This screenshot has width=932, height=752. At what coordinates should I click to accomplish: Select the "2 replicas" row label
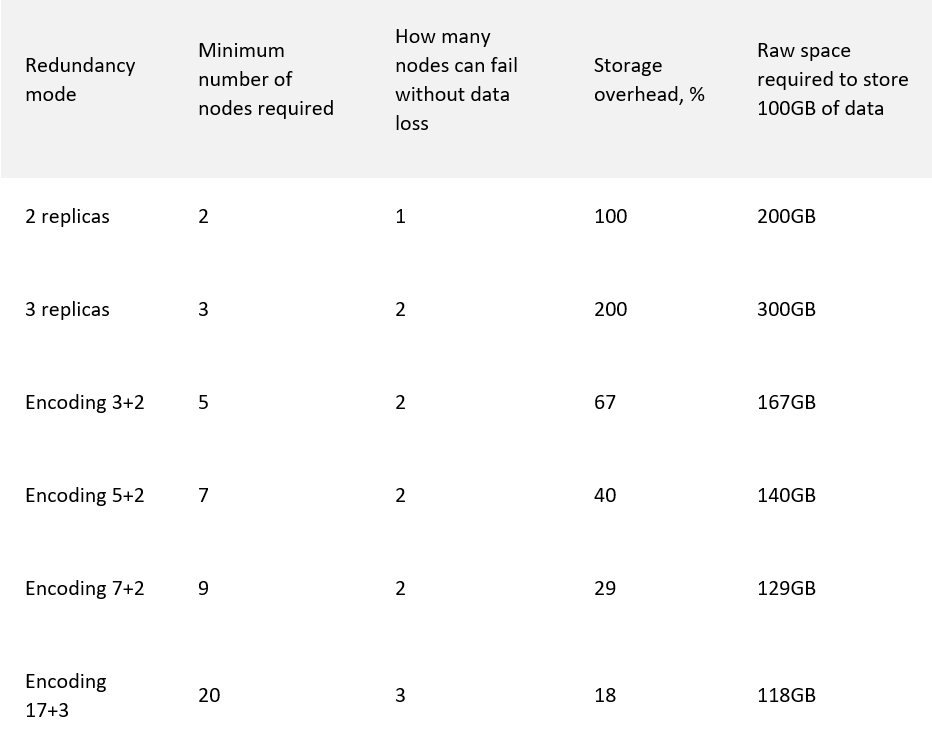coord(67,217)
